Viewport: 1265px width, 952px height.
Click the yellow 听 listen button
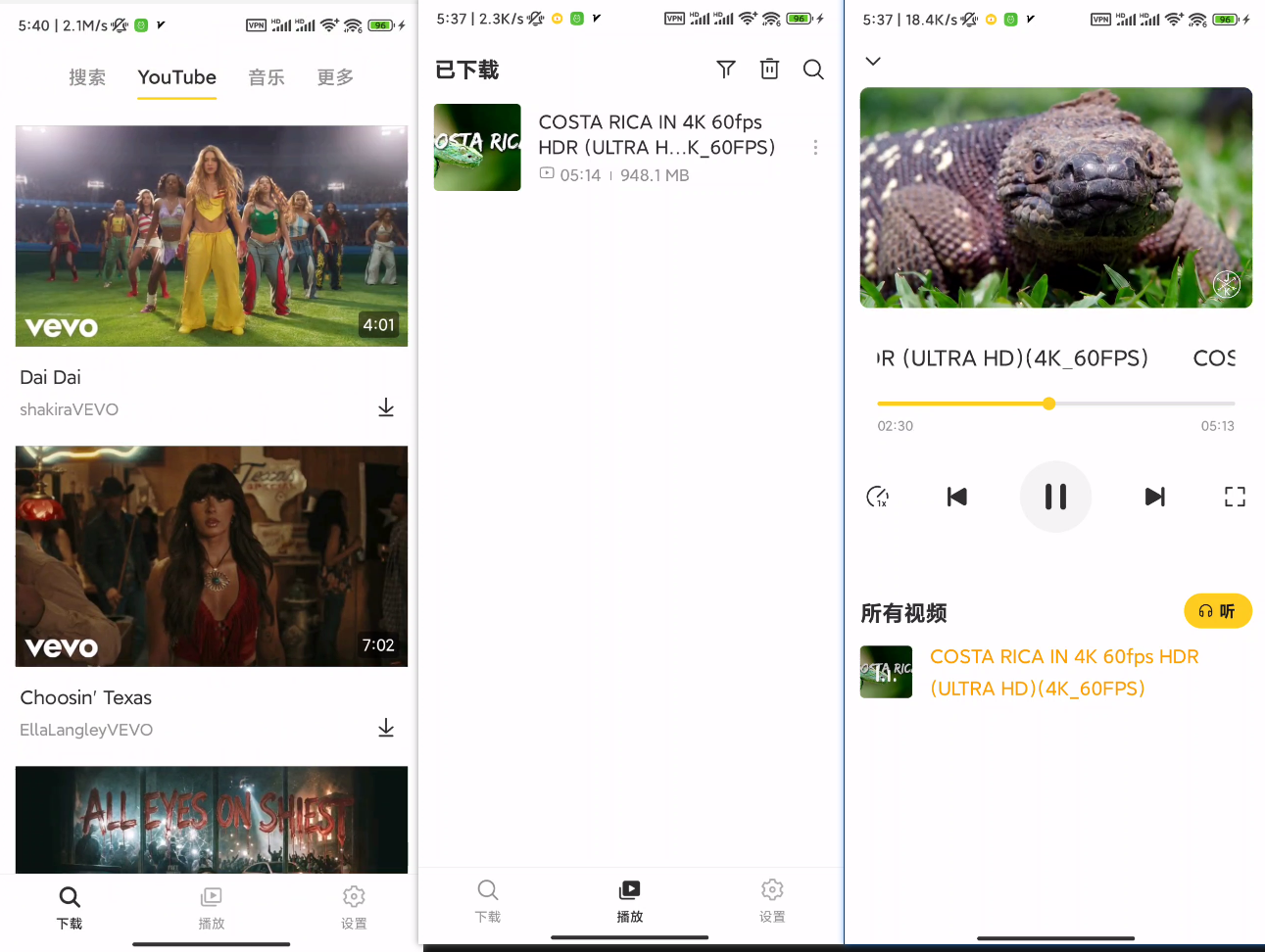[x=1218, y=611]
